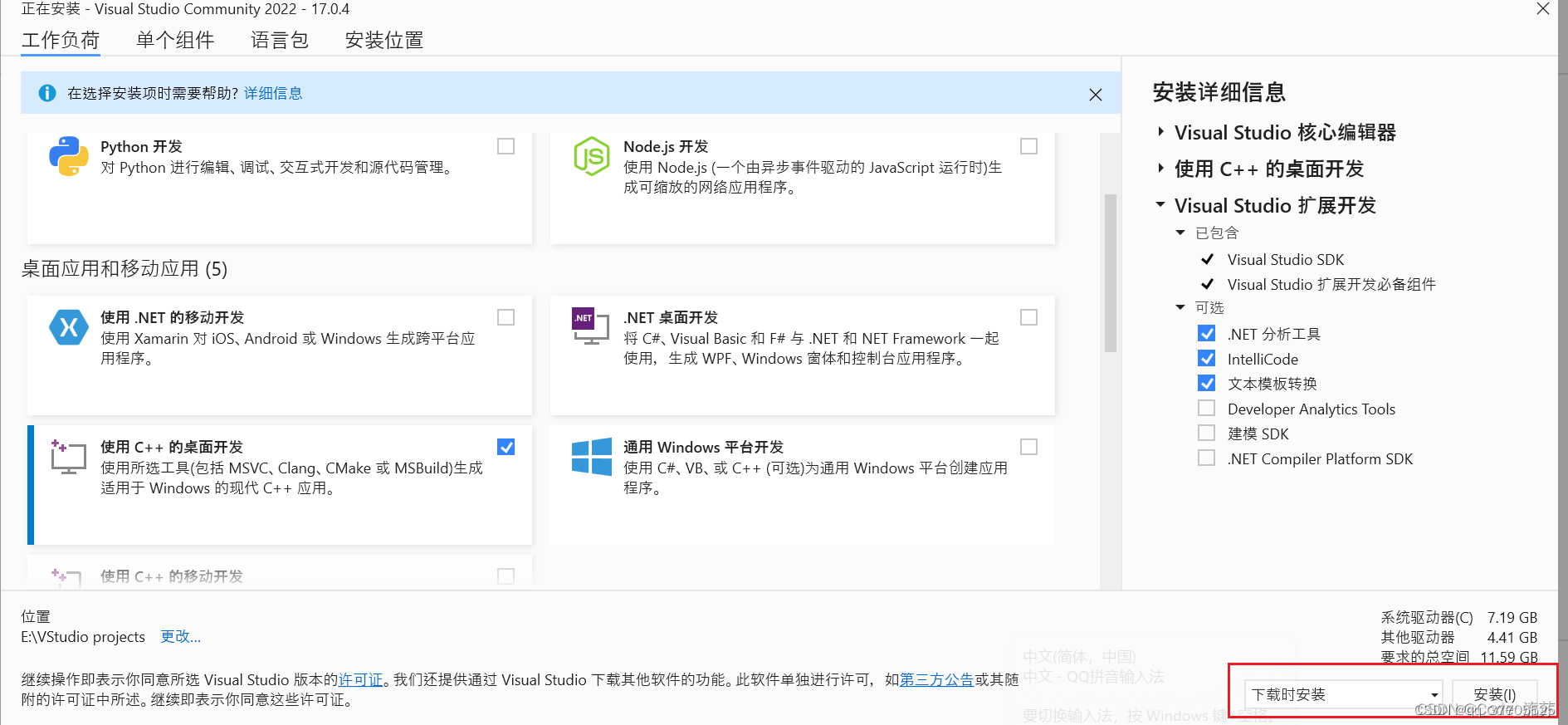Enable the Python 开发 workload checkbox
This screenshot has width=1568, height=725.
click(506, 146)
